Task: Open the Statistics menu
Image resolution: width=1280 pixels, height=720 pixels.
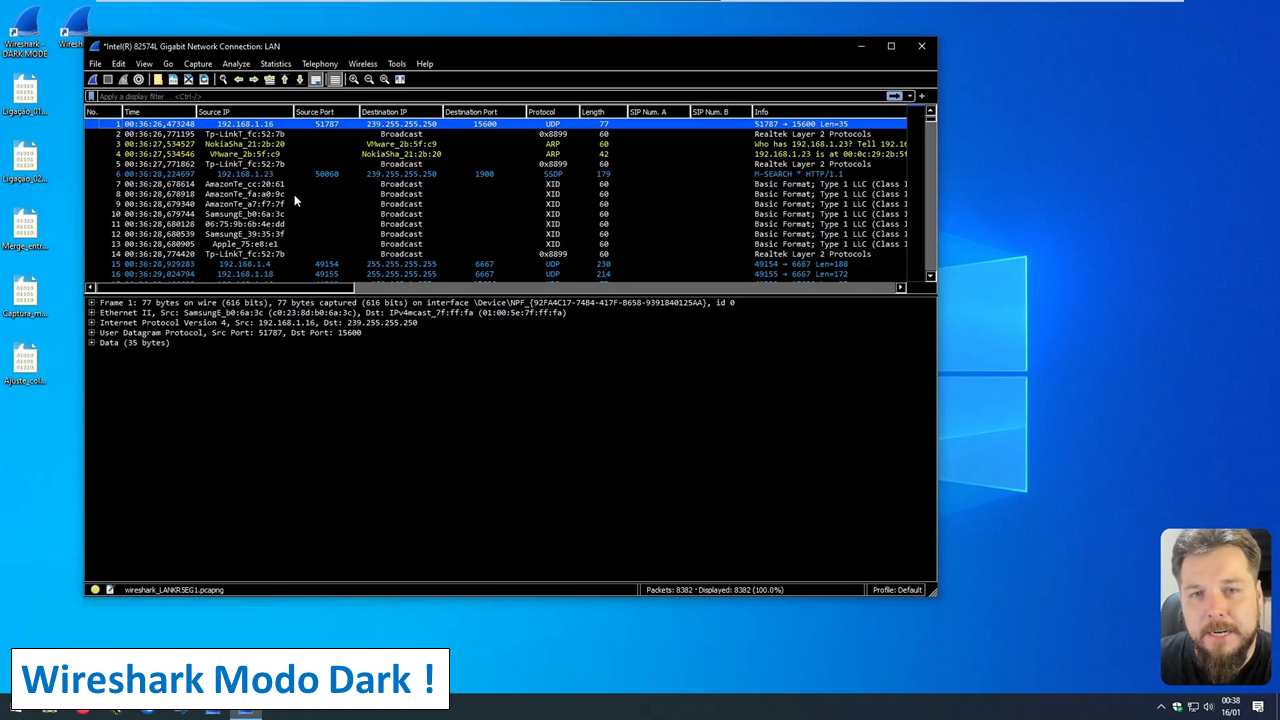Action: [276, 64]
